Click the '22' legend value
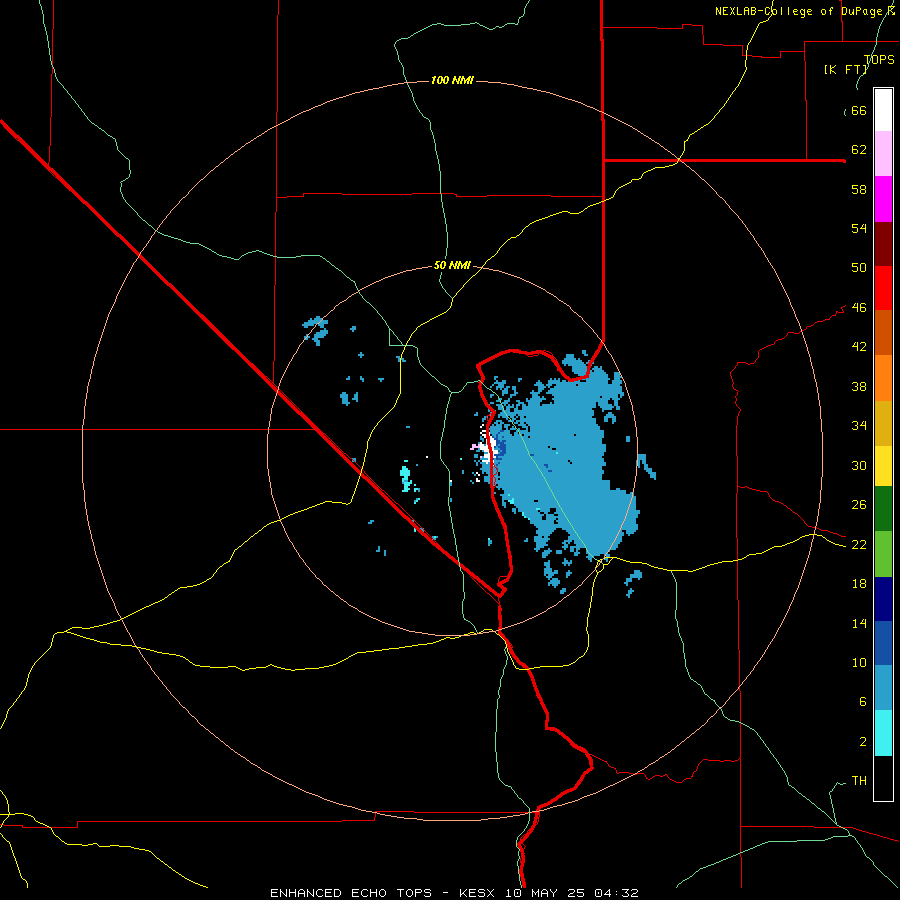 pos(859,545)
